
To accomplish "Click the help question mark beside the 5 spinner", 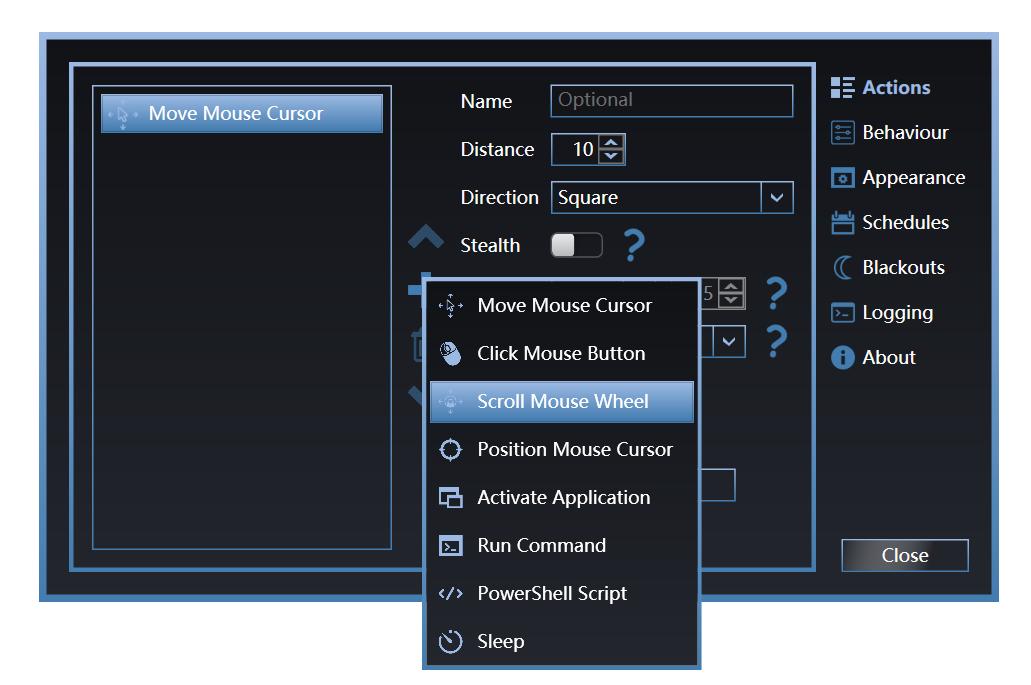I will (x=777, y=293).
